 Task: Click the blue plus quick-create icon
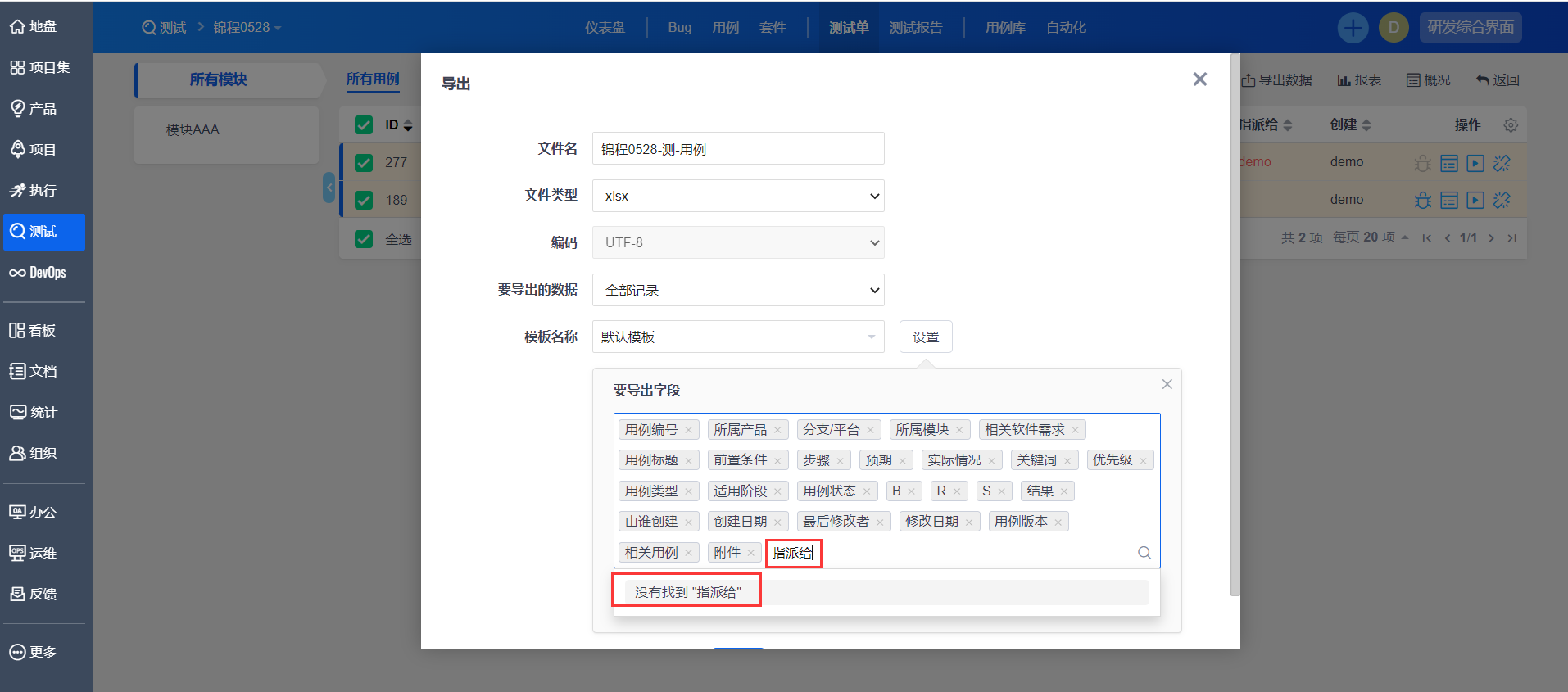[1353, 28]
